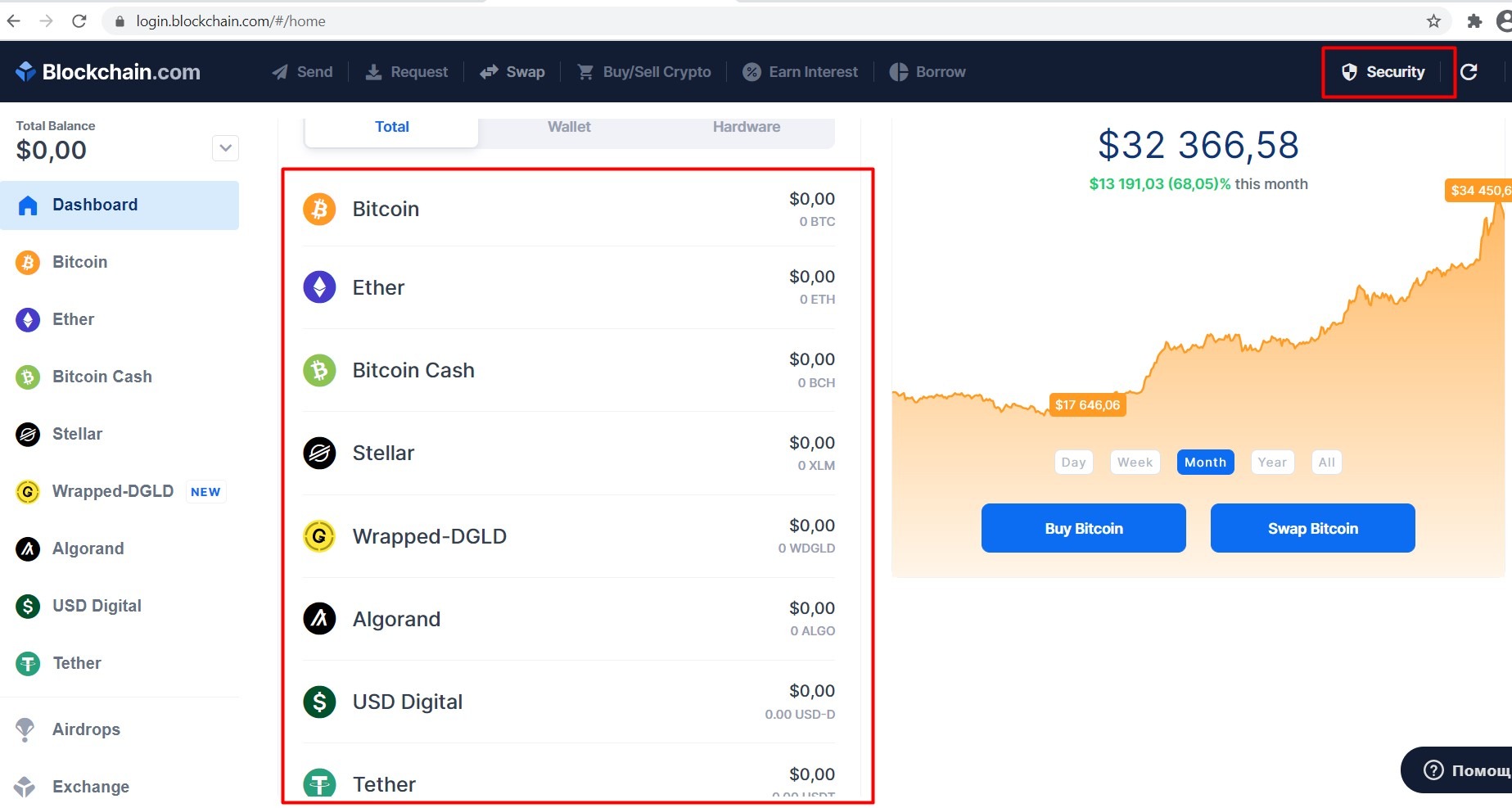Select the Year chart range
This screenshot has height=808, width=1512.
tap(1272, 463)
